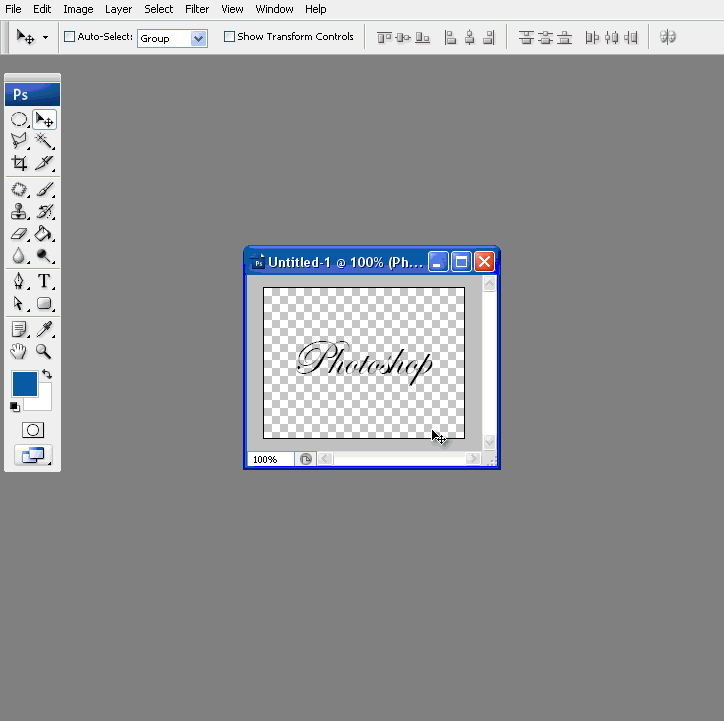Expand the Move tool preset picker arrow
Image resolution: width=724 pixels, height=721 pixels.
(45, 38)
